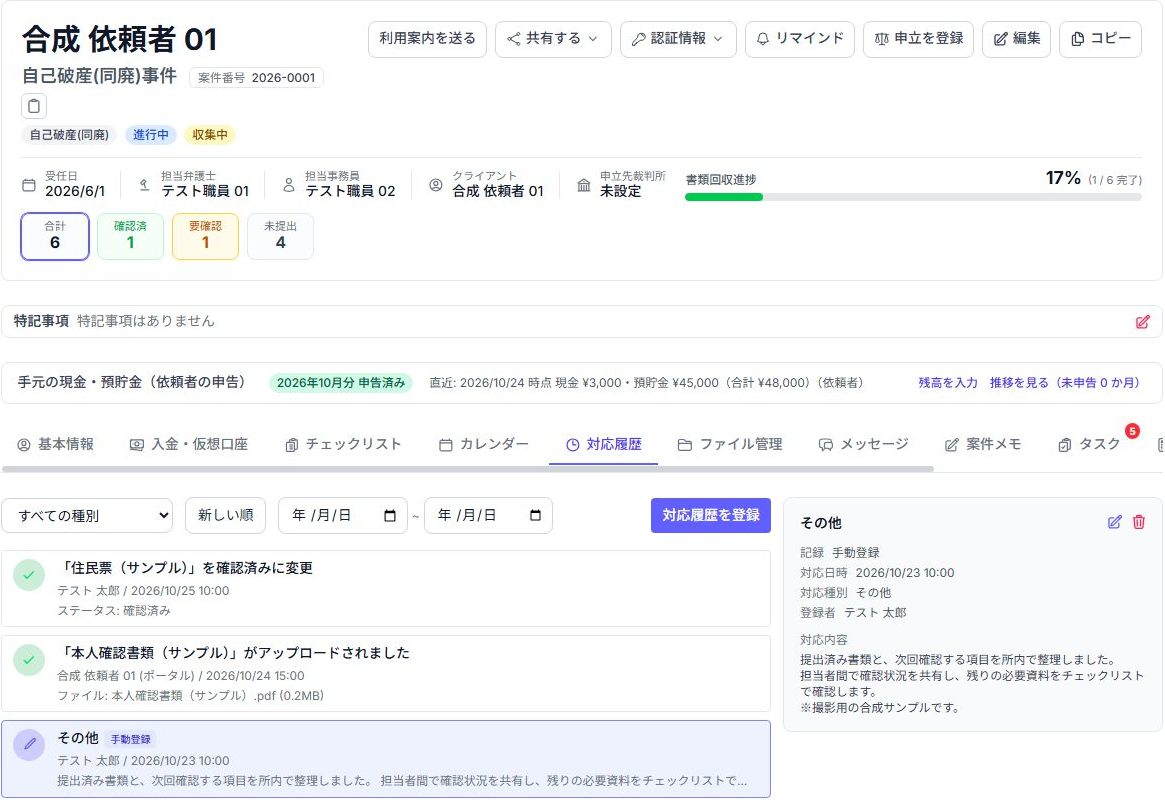Click green check icon of 本人確認書類 entry
Screen dimensions: 1165x800
pos(29,660)
